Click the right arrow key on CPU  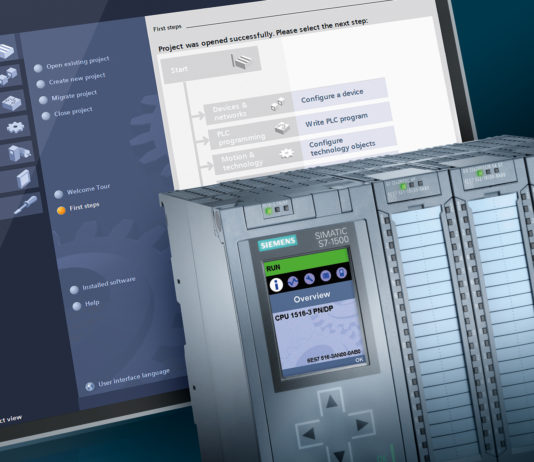pos(362,424)
